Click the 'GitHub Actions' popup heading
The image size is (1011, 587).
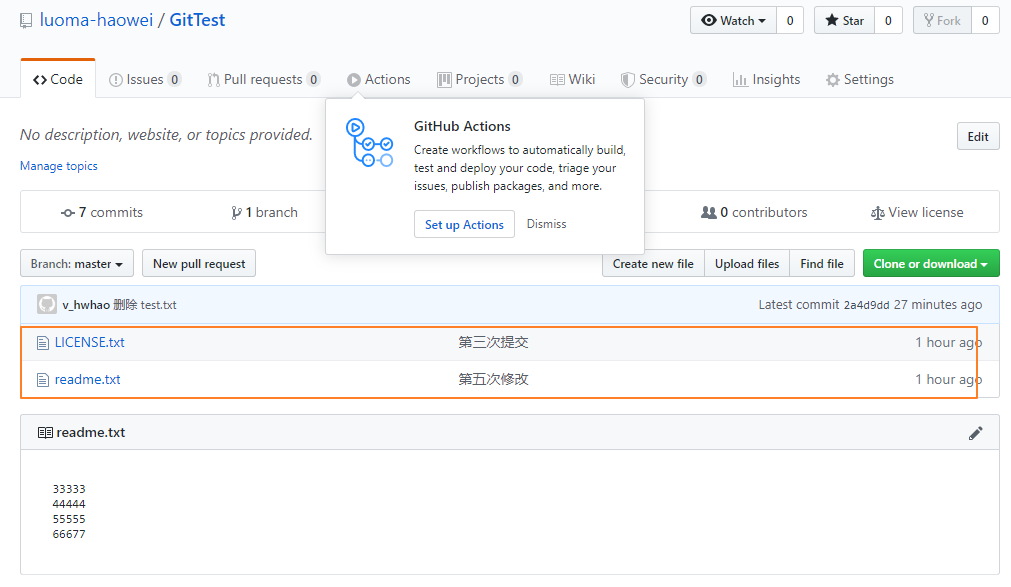[462, 126]
